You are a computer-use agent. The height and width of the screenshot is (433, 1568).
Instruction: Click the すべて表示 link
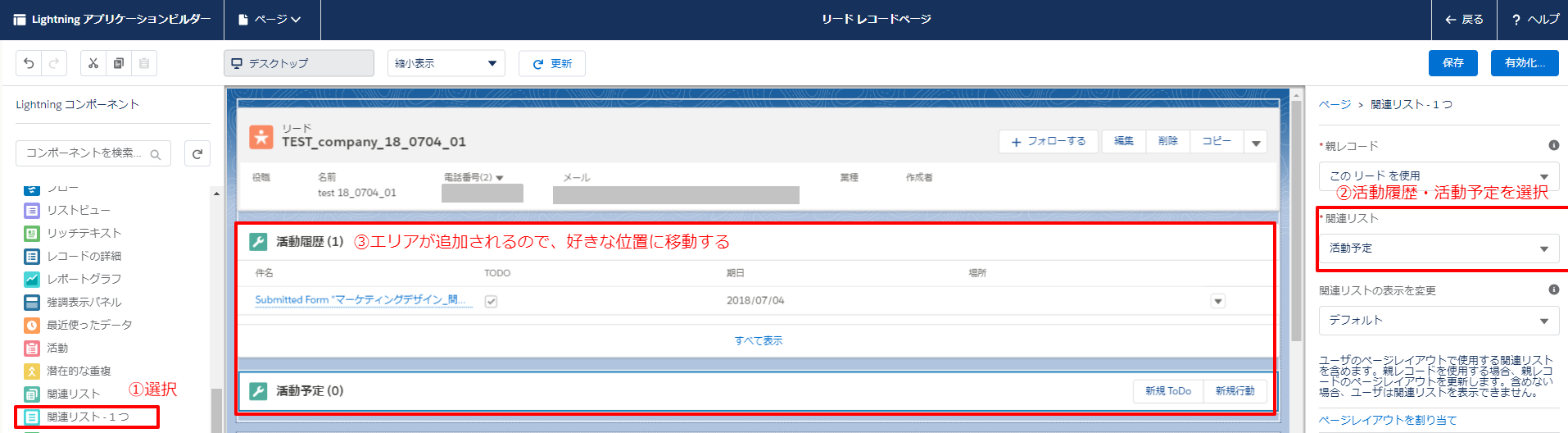click(758, 340)
